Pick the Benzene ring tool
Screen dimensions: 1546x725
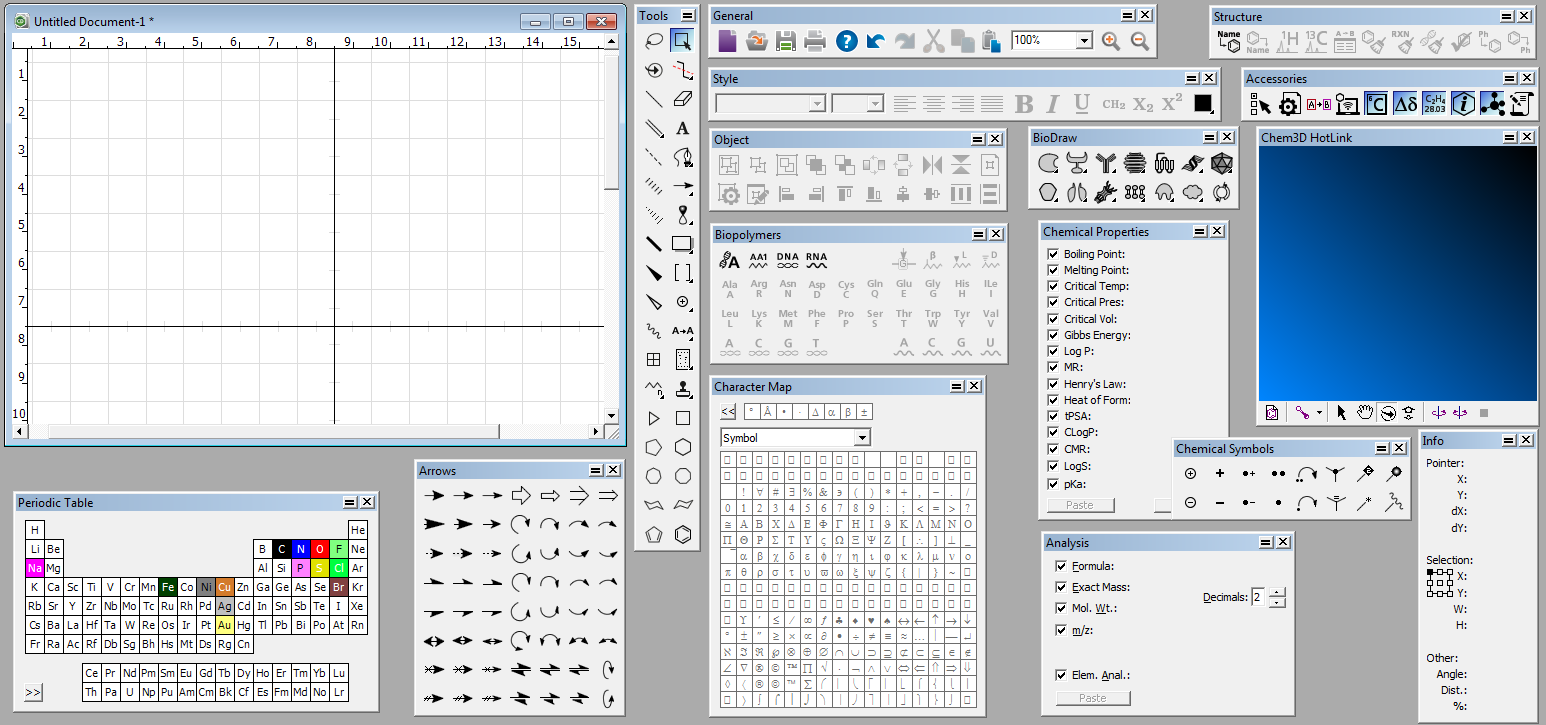[x=683, y=534]
